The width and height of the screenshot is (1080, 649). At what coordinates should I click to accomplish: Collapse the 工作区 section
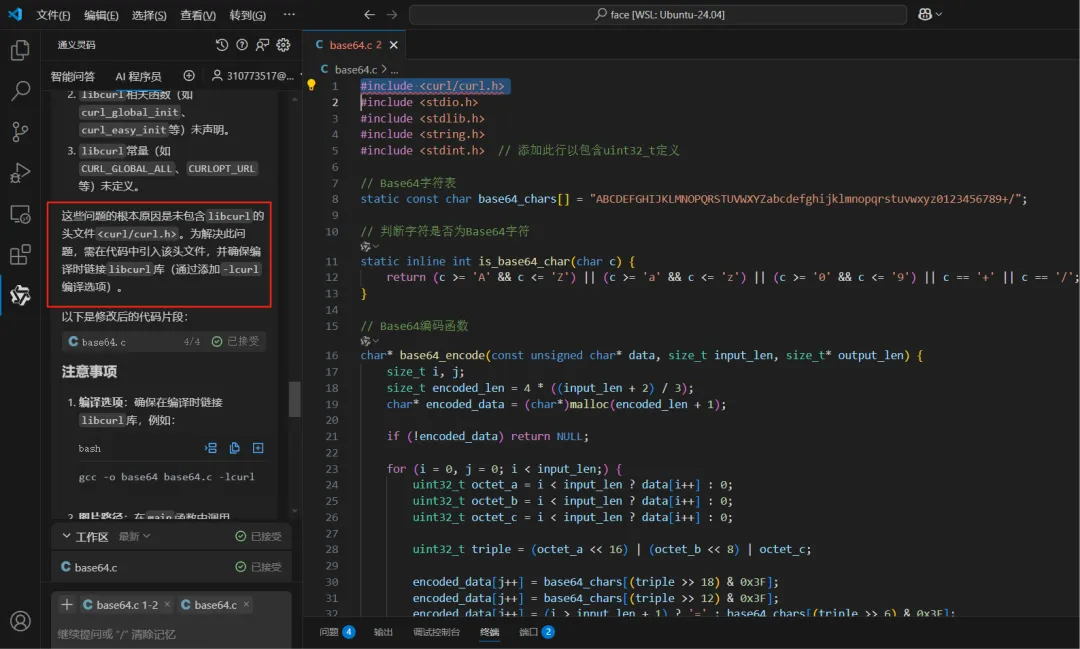tap(67, 537)
